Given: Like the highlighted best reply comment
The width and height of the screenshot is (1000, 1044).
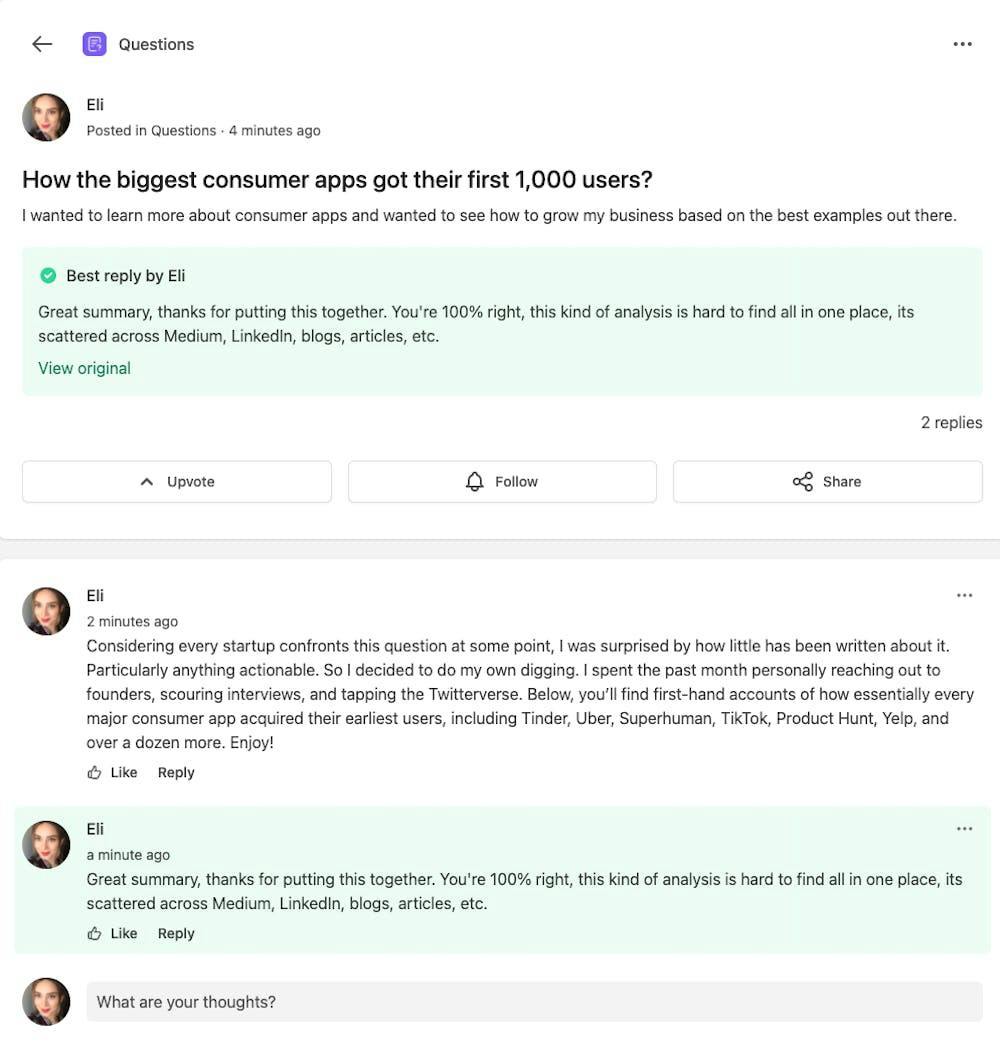Looking at the screenshot, I should click(112, 933).
